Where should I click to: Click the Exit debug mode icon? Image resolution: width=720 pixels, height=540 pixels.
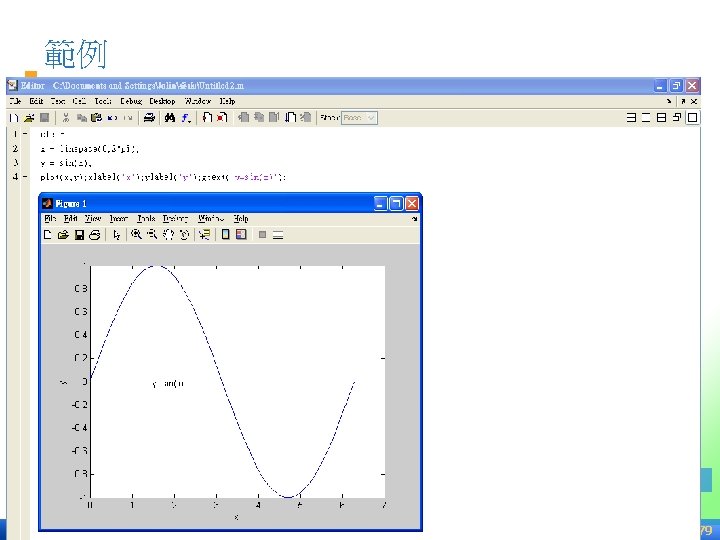pos(306,118)
